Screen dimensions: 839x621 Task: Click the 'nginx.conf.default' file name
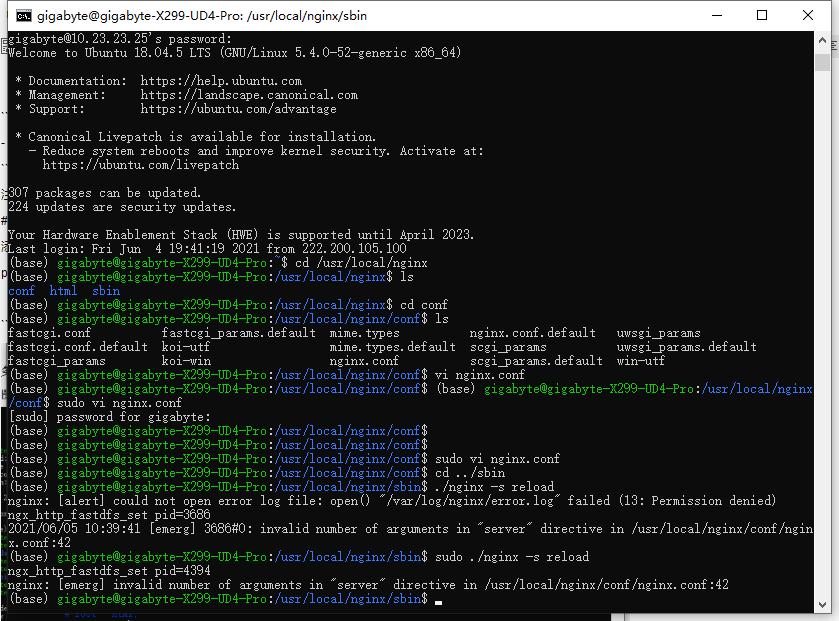point(532,333)
